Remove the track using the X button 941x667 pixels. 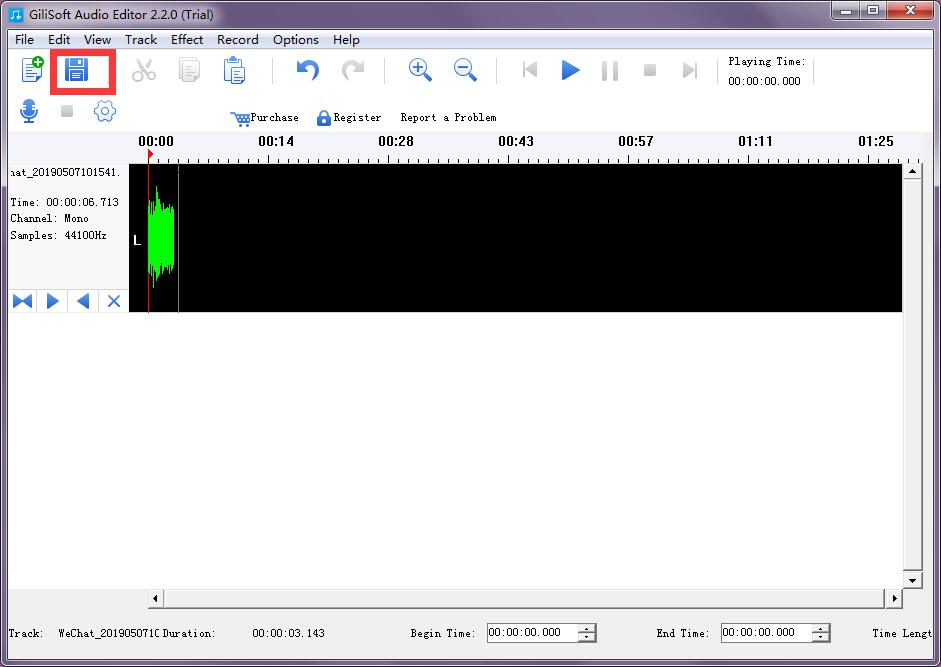(x=114, y=301)
